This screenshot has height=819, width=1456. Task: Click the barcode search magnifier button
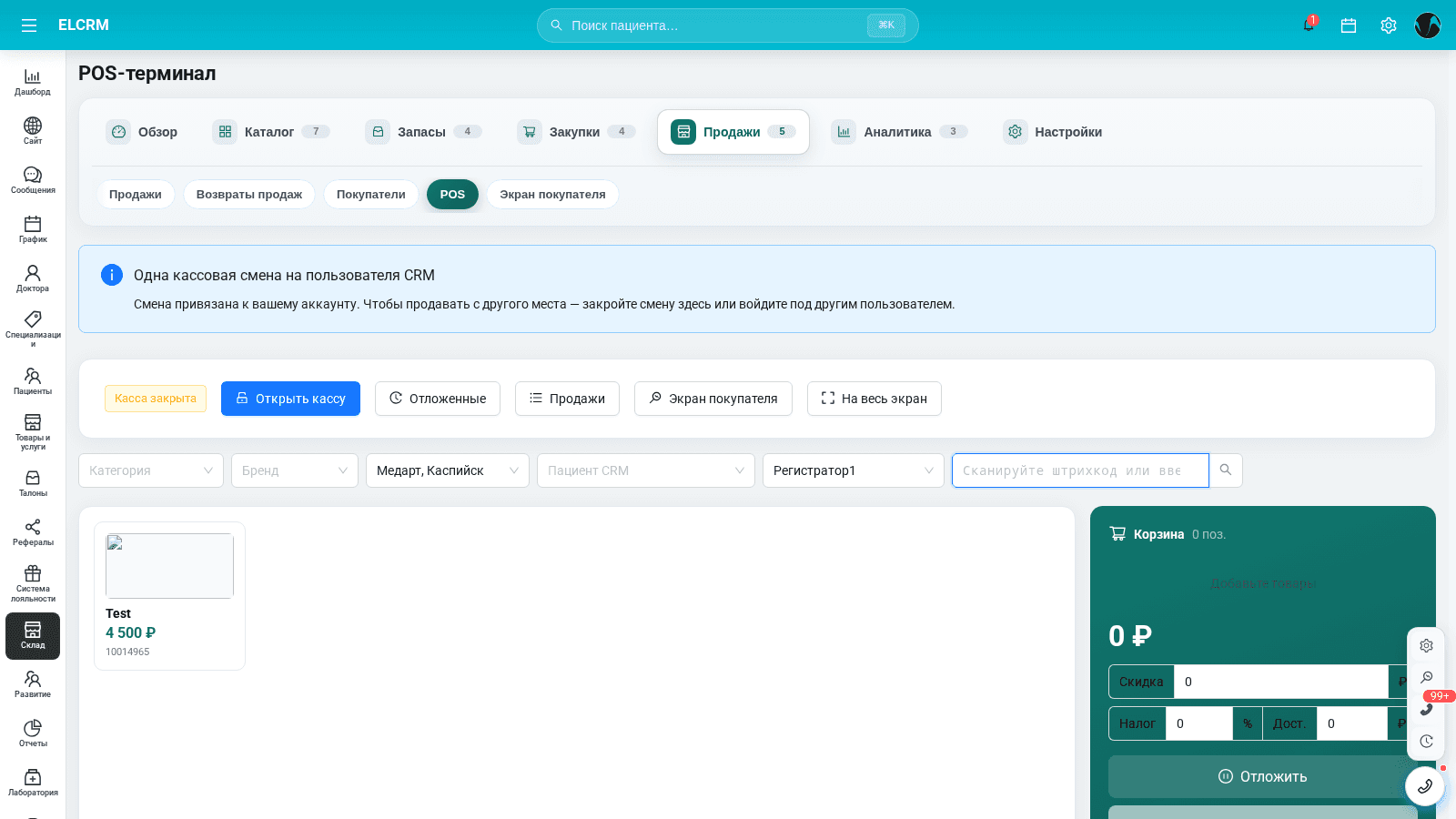click(1226, 470)
